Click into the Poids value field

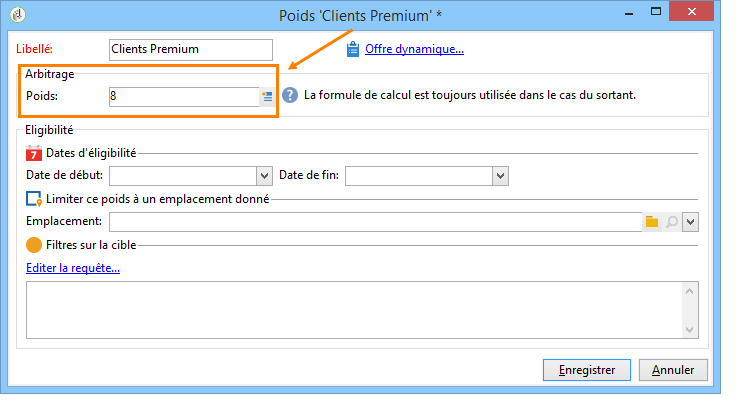coord(184,96)
